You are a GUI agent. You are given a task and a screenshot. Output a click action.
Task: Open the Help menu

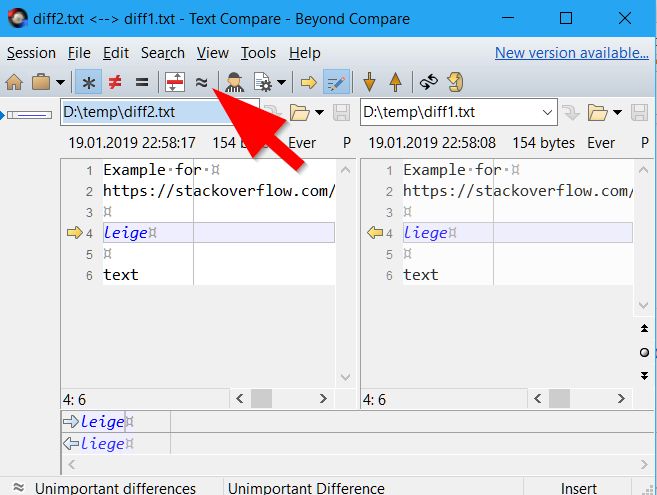305,53
